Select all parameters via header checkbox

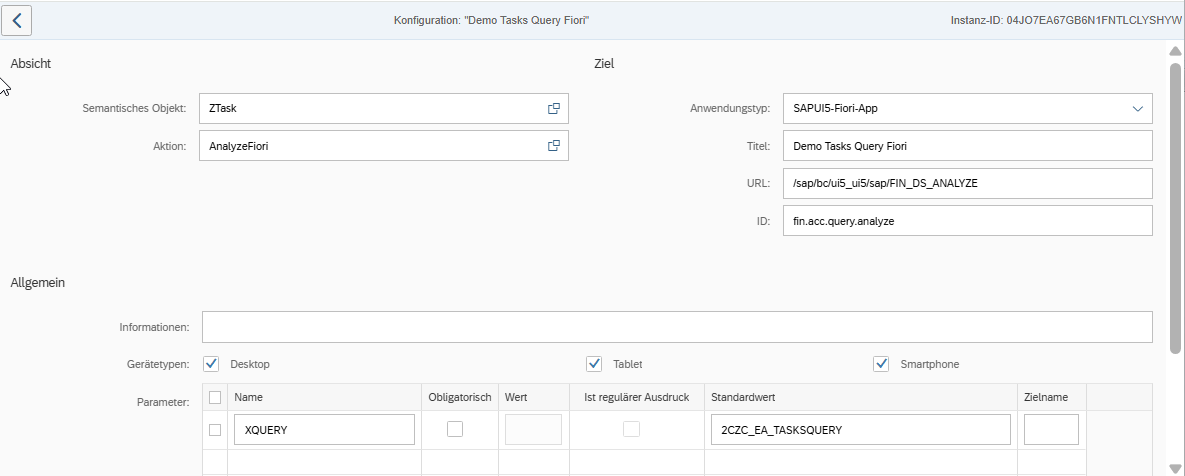pos(215,397)
